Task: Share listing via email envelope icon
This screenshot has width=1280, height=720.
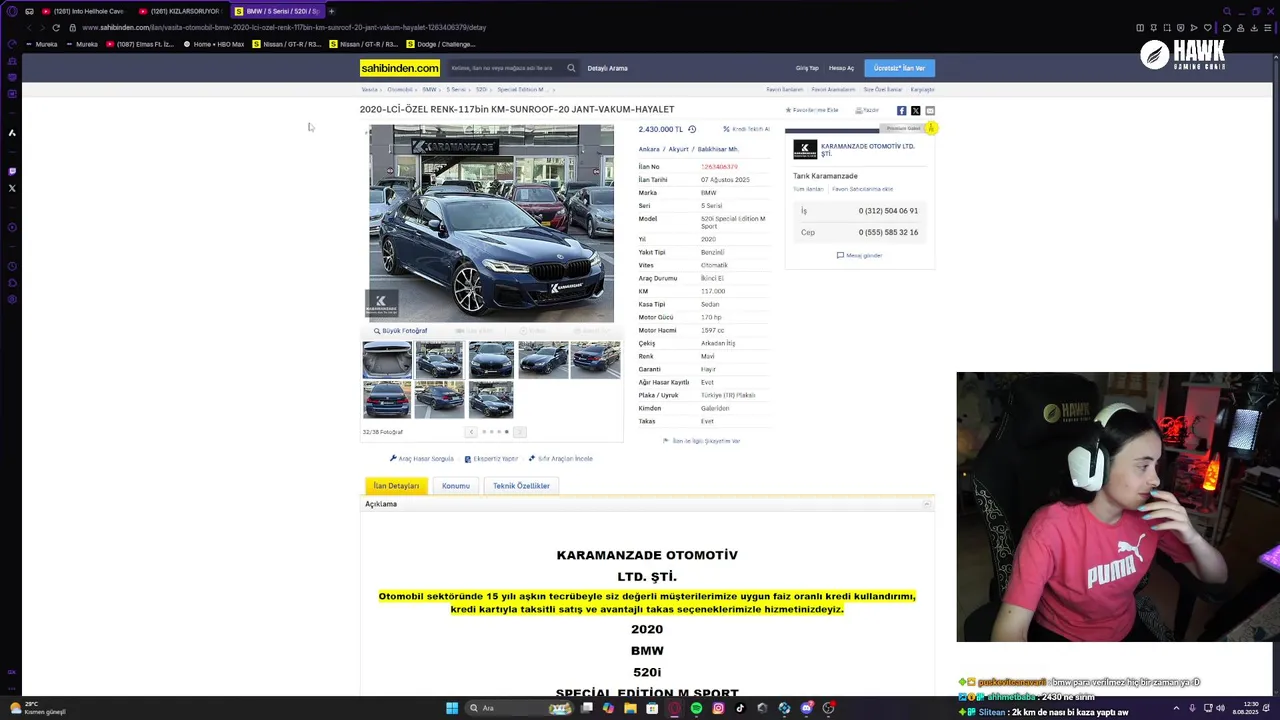Action: coord(929,111)
